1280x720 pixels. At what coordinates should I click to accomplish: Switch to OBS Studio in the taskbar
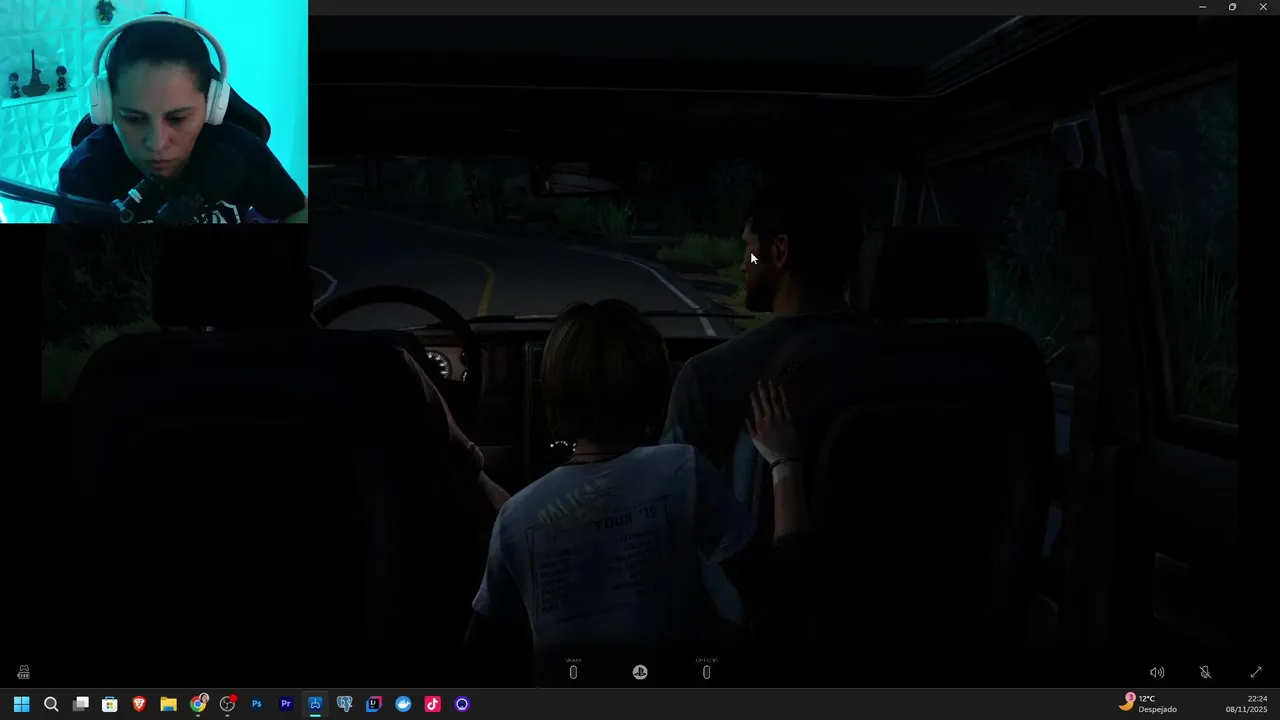[227, 704]
